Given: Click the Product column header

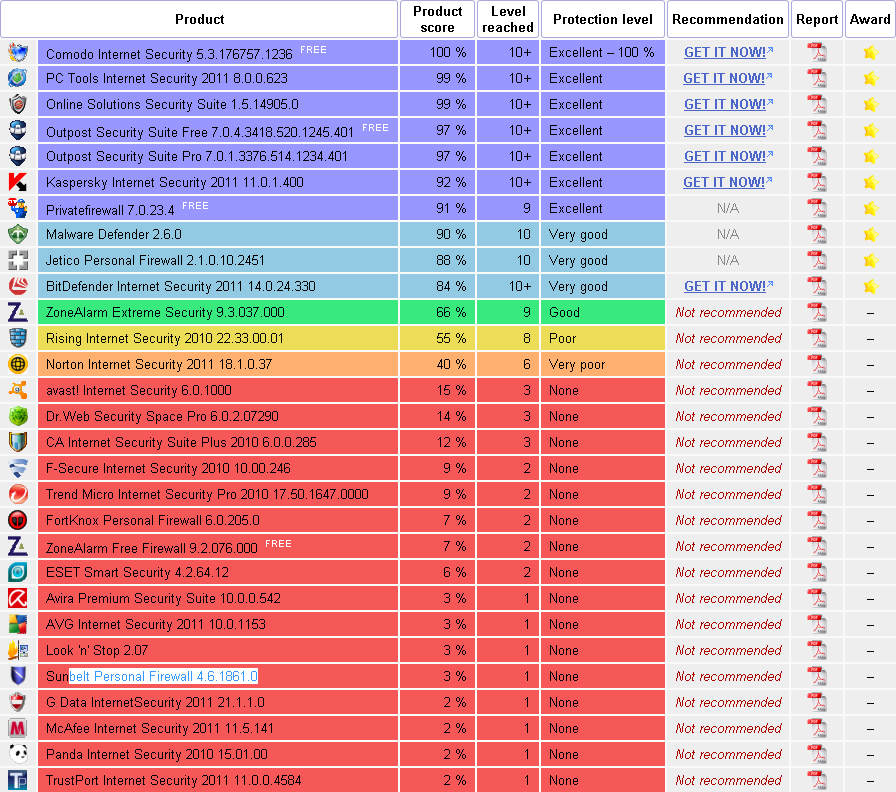Looking at the screenshot, I should [x=199, y=19].
